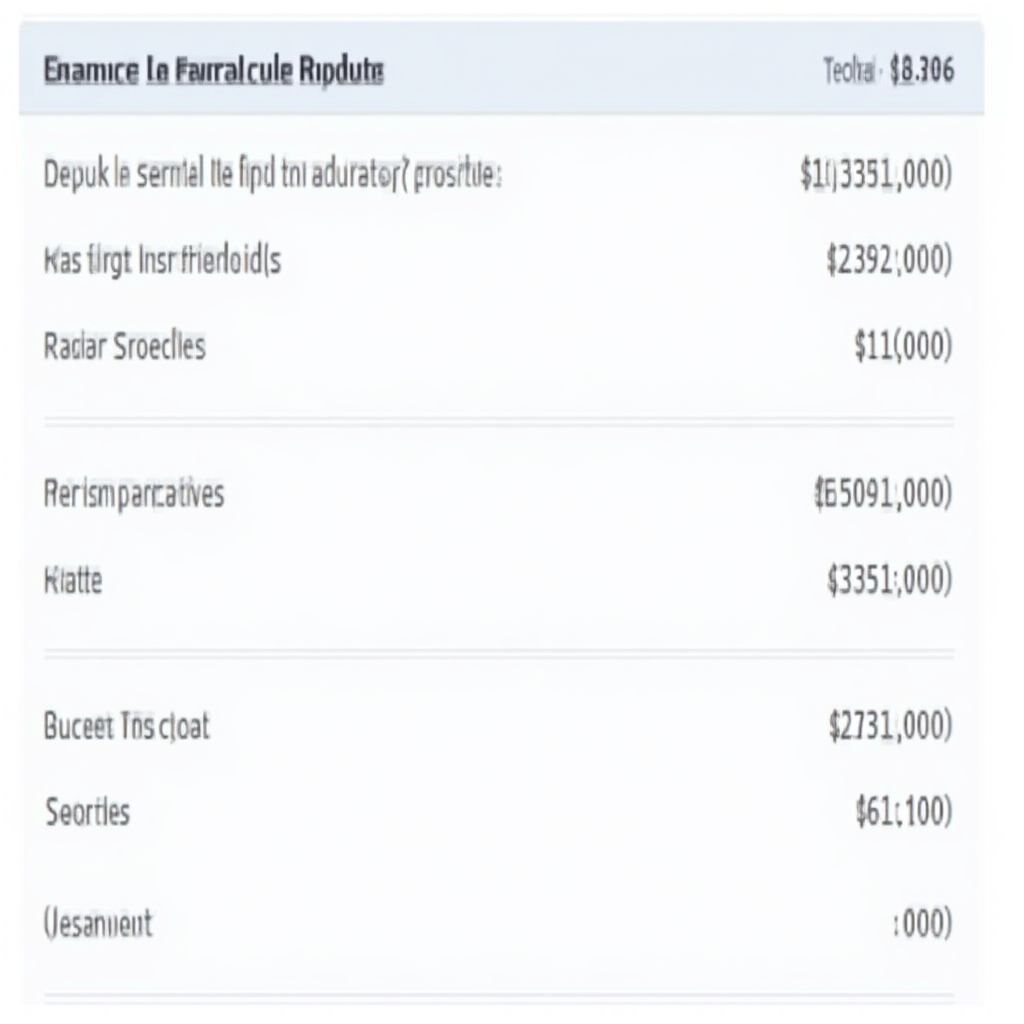The width and height of the screenshot is (1024, 1024).
Task: Open the 'Buceet Tns cjoat' row label
Action: pos(127,726)
